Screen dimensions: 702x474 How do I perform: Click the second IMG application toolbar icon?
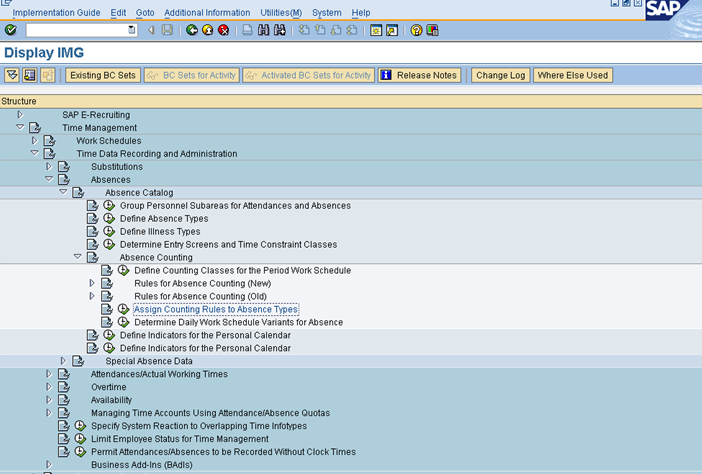click(x=30, y=75)
